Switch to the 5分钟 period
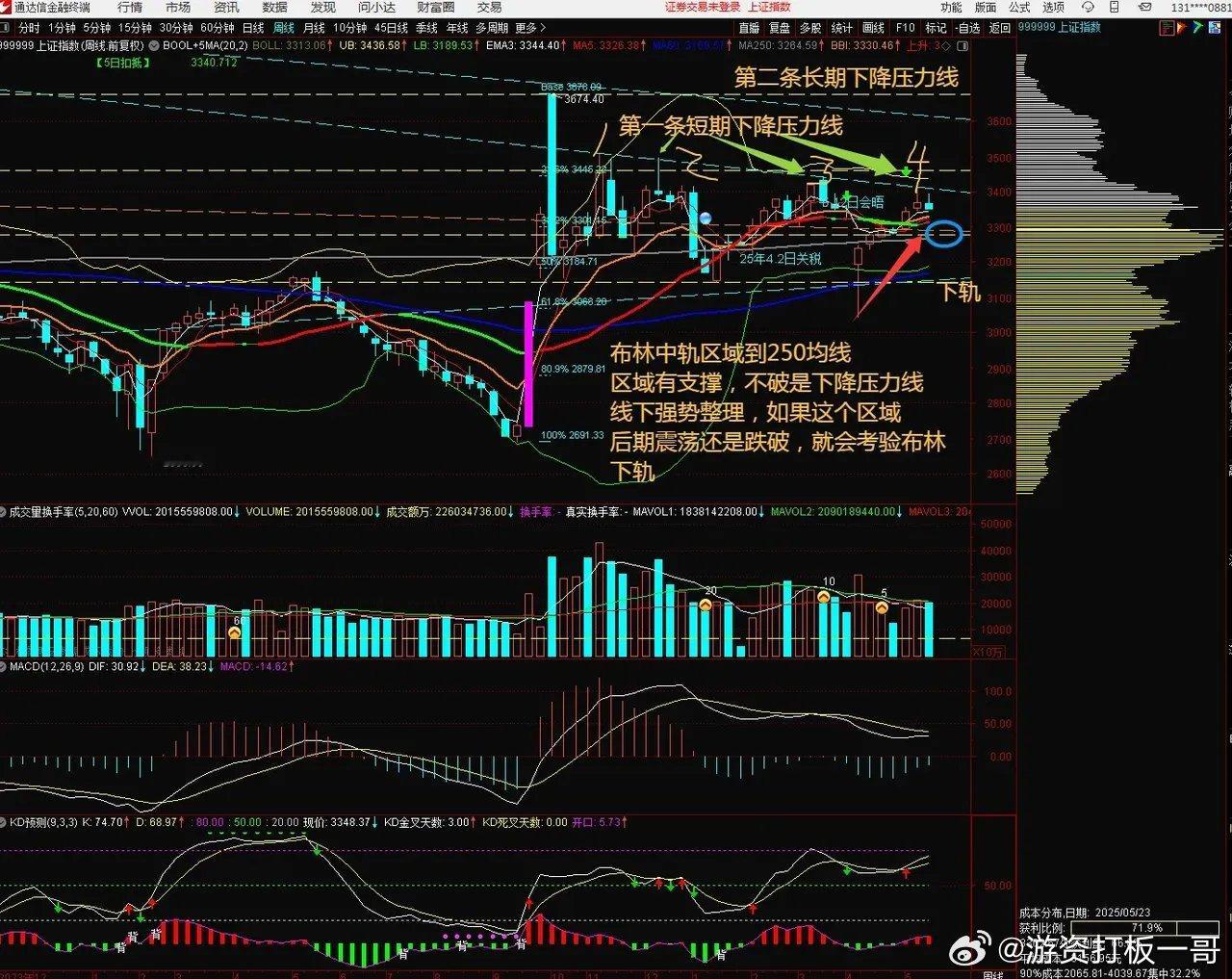 click(x=96, y=28)
